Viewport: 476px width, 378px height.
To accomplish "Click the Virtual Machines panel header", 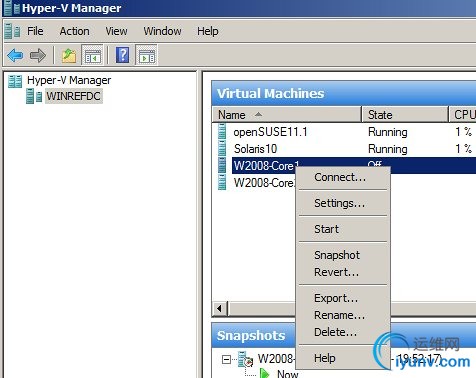I will 344,93.
